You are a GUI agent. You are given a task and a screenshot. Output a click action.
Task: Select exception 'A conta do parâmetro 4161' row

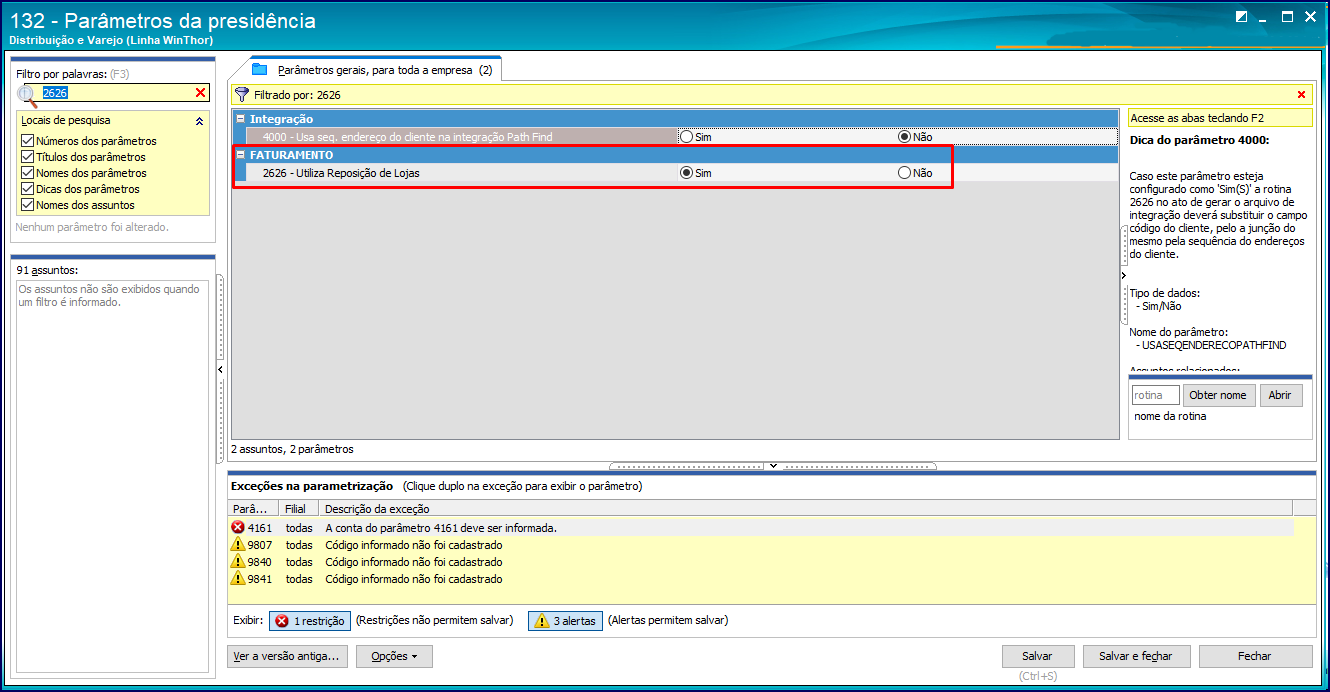[761, 528]
